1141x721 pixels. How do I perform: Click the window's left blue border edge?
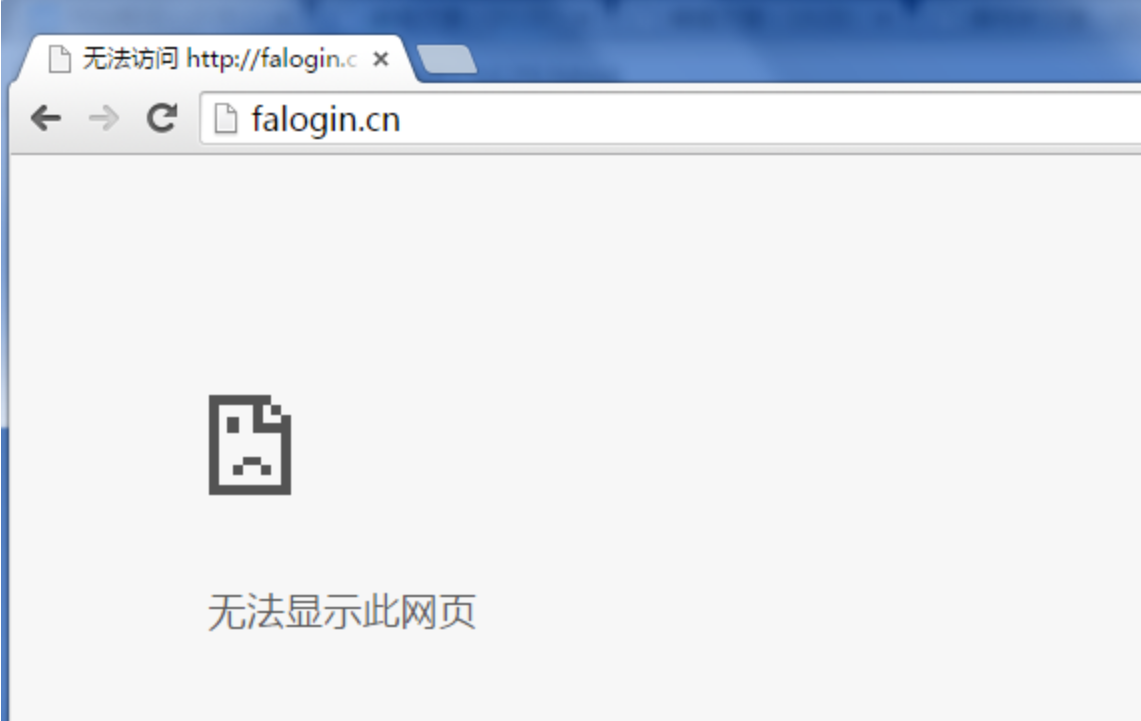(x=4, y=437)
